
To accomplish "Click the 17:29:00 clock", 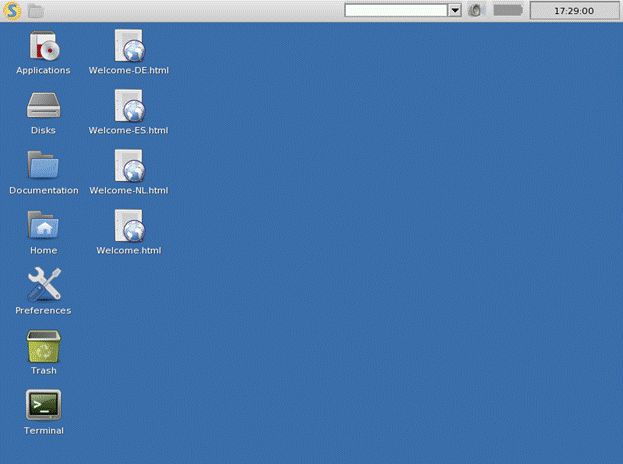I will click(x=575, y=11).
